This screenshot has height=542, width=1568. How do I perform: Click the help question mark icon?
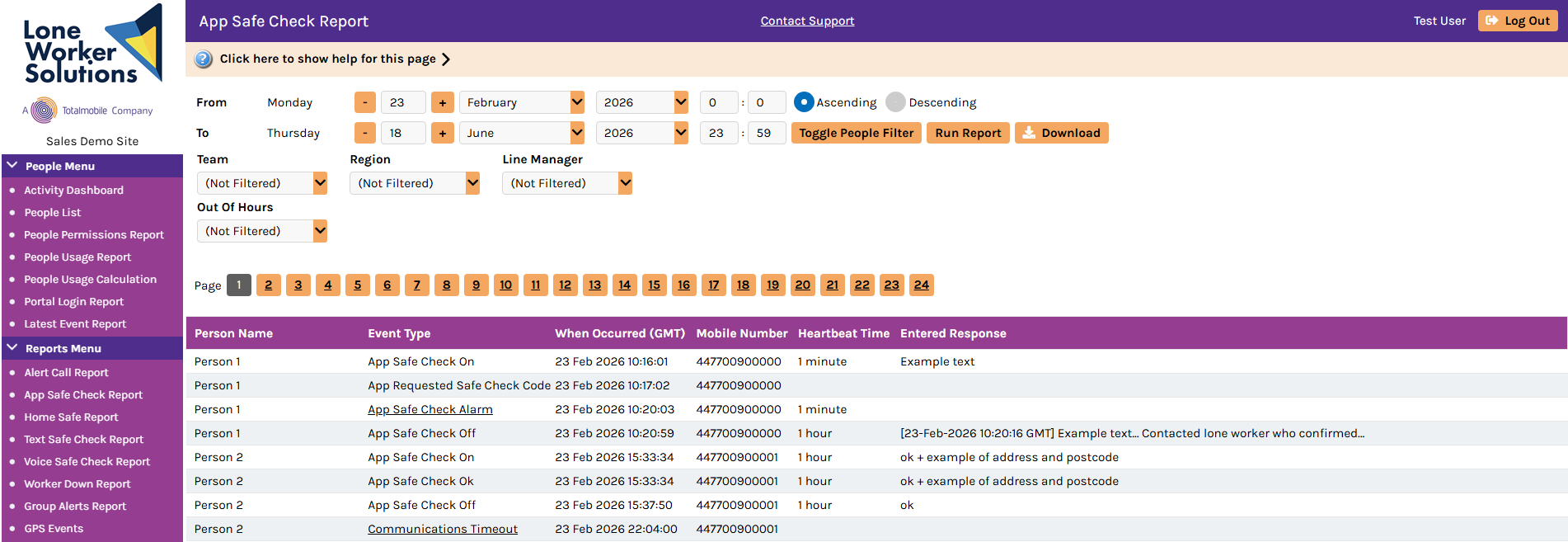click(x=204, y=59)
